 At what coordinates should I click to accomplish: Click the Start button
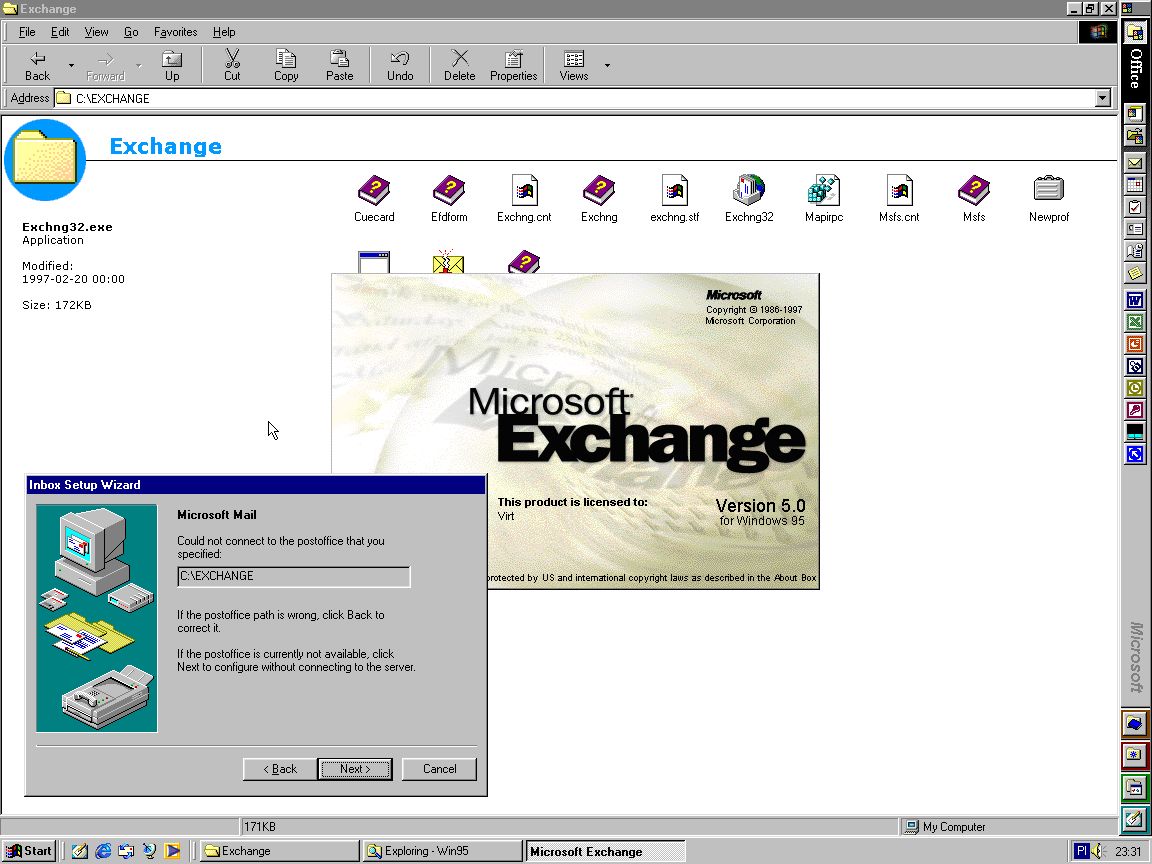(x=29, y=851)
